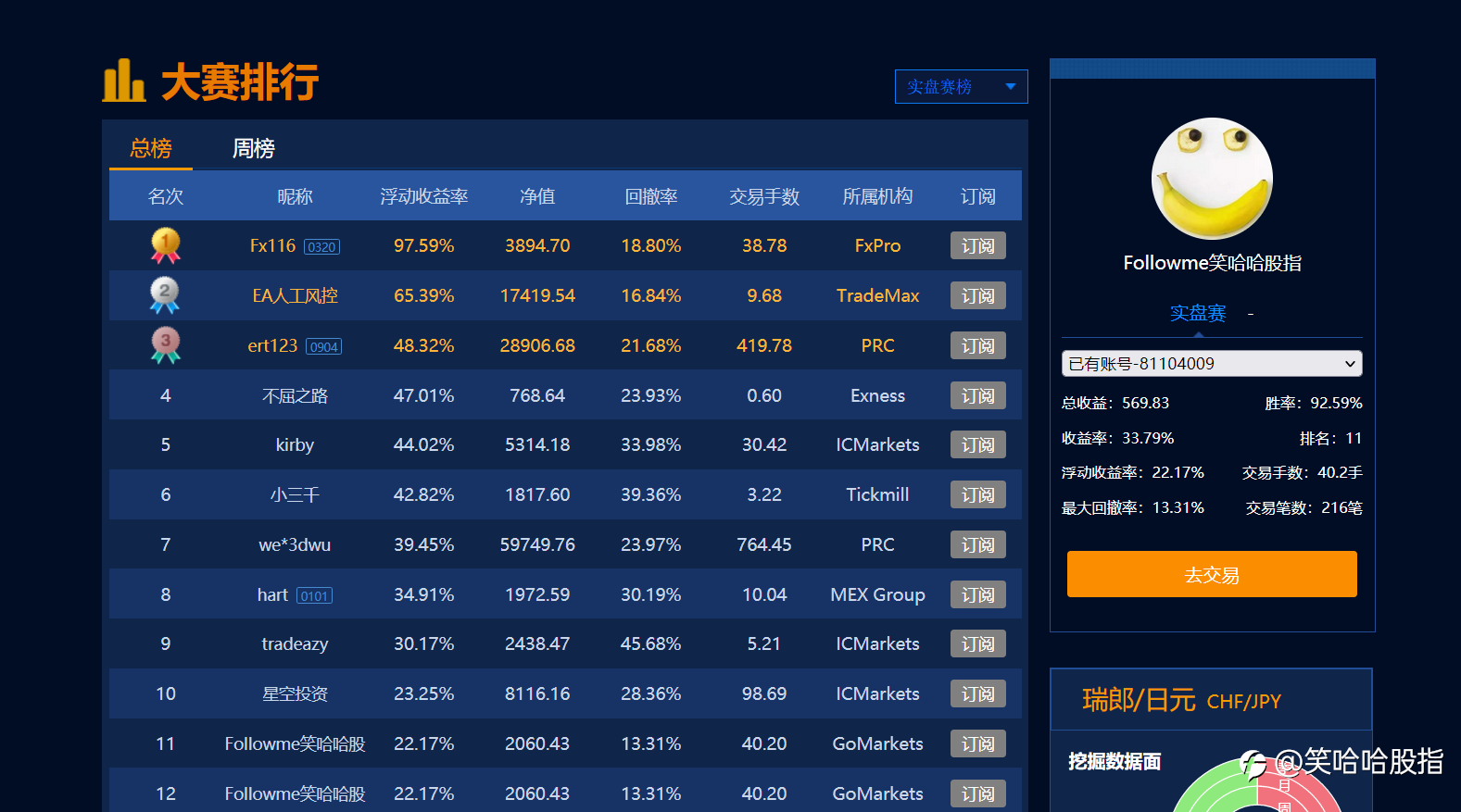This screenshot has height=812, width=1461.
Task: Open the tradeazy trader nickname
Action: [x=295, y=643]
